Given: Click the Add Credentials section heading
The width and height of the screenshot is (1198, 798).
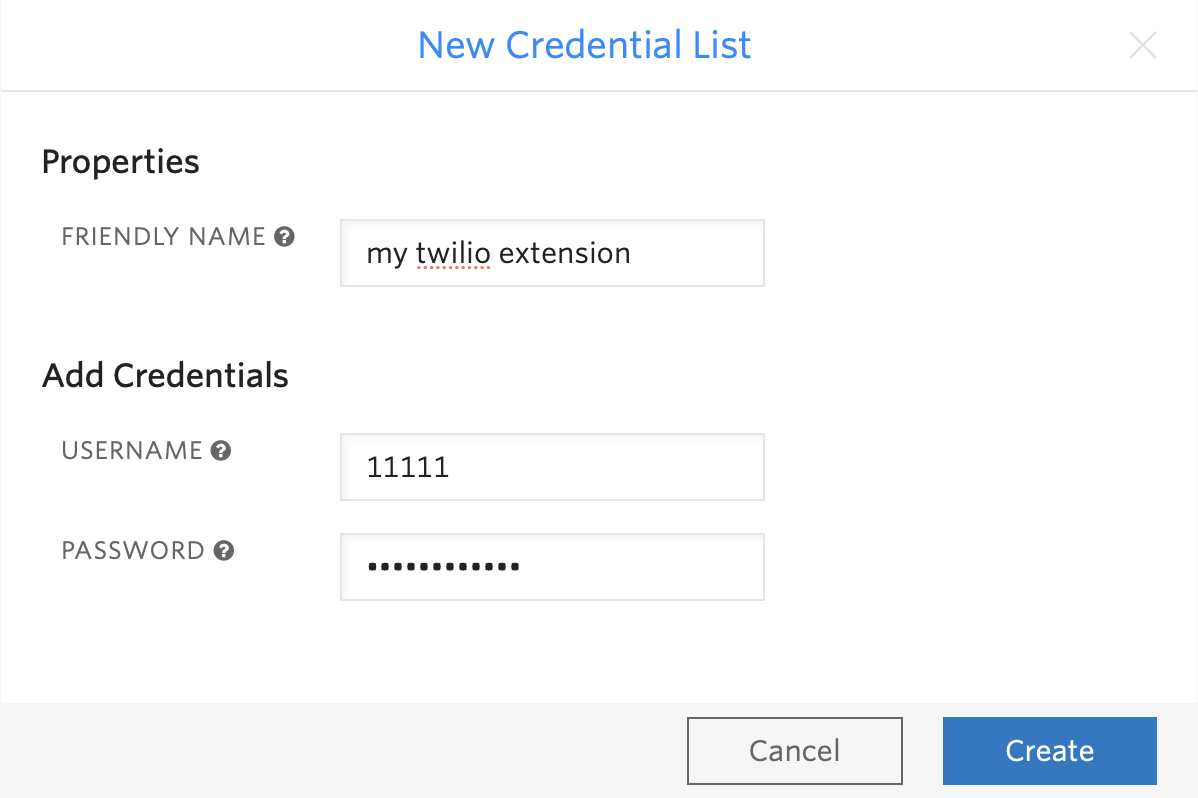Looking at the screenshot, I should (x=164, y=375).
